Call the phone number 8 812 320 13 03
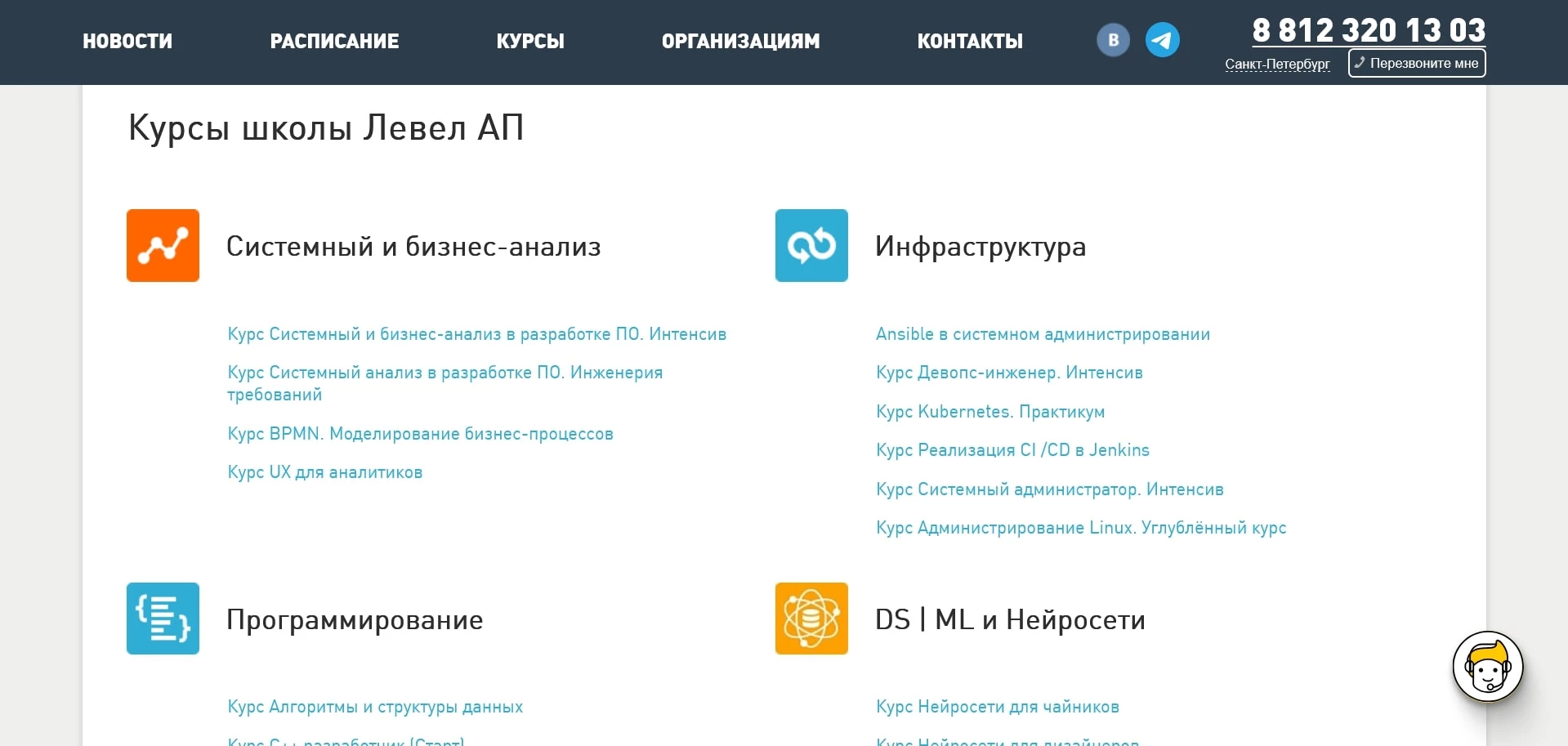Viewport: 1568px width, 746px height. coord(1369,30)
